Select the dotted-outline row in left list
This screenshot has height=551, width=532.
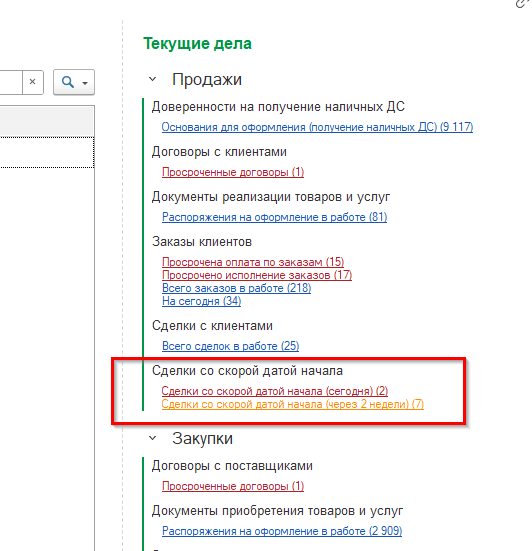[x=47, y=152]
